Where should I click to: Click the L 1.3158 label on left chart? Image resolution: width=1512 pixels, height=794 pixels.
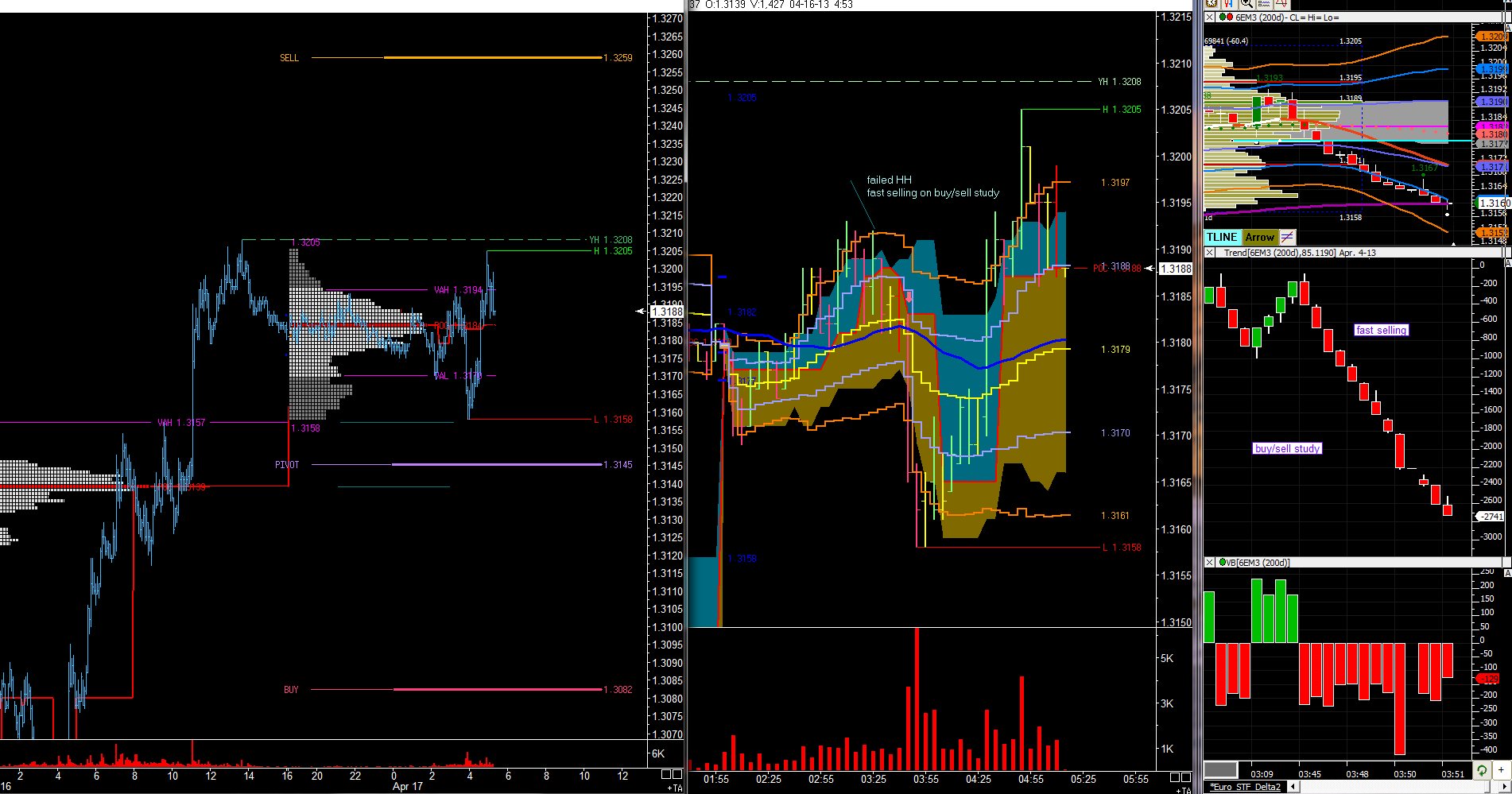pyautogui.click(x=613, y=420)
